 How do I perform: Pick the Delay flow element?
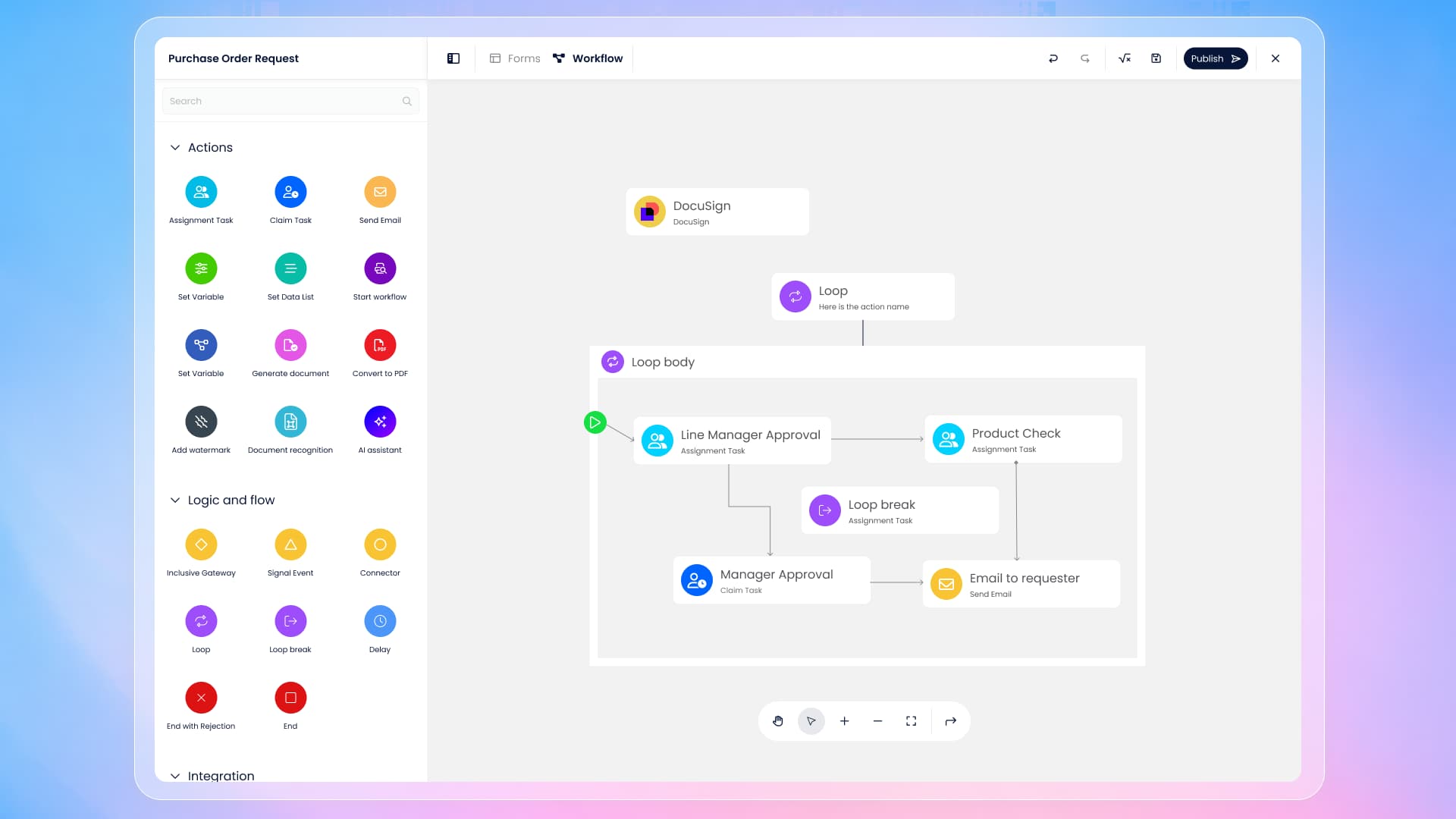[380, 621]
